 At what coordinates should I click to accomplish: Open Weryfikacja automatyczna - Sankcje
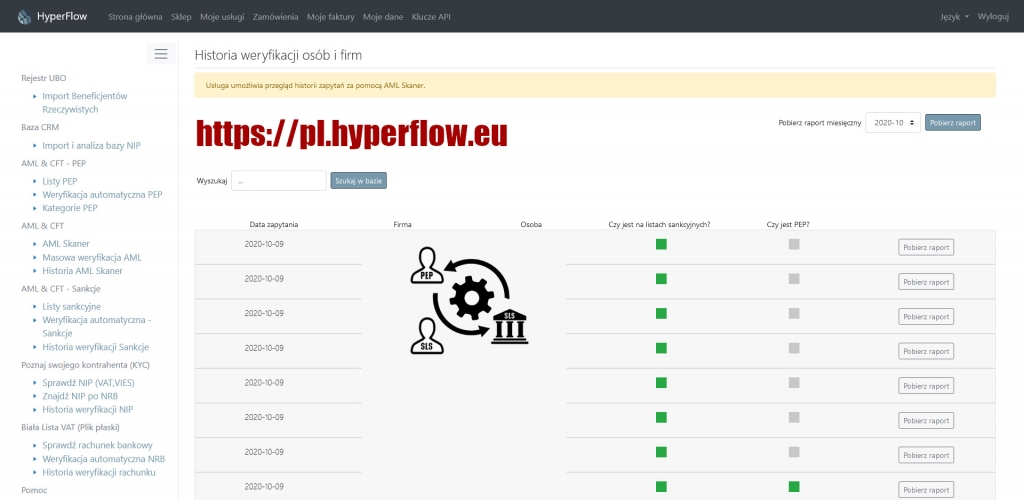tap(97, 326)
